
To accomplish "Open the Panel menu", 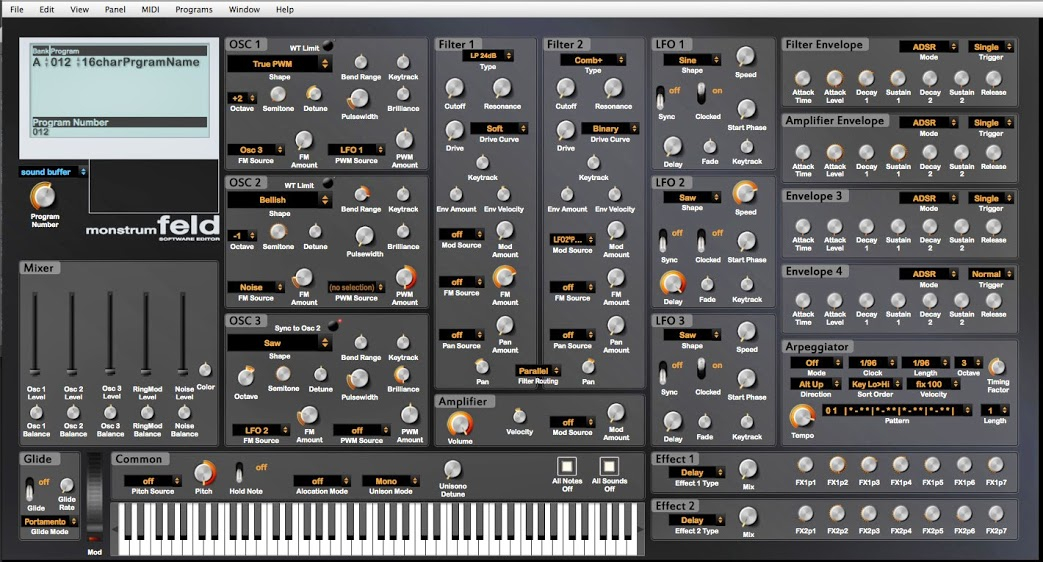I will pos(115,9).
